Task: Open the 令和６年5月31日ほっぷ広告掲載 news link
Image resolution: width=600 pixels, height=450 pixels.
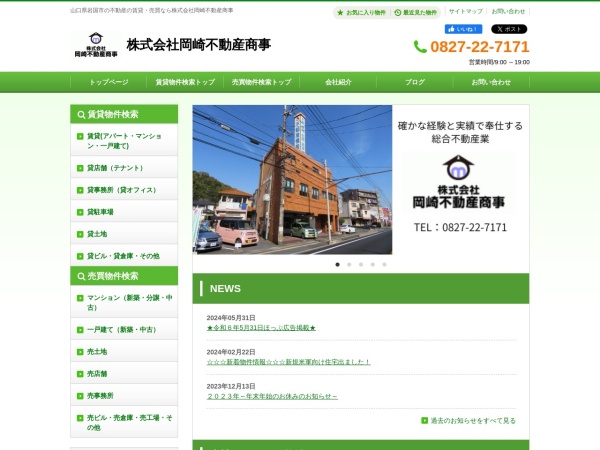Action: pos(261,328)
